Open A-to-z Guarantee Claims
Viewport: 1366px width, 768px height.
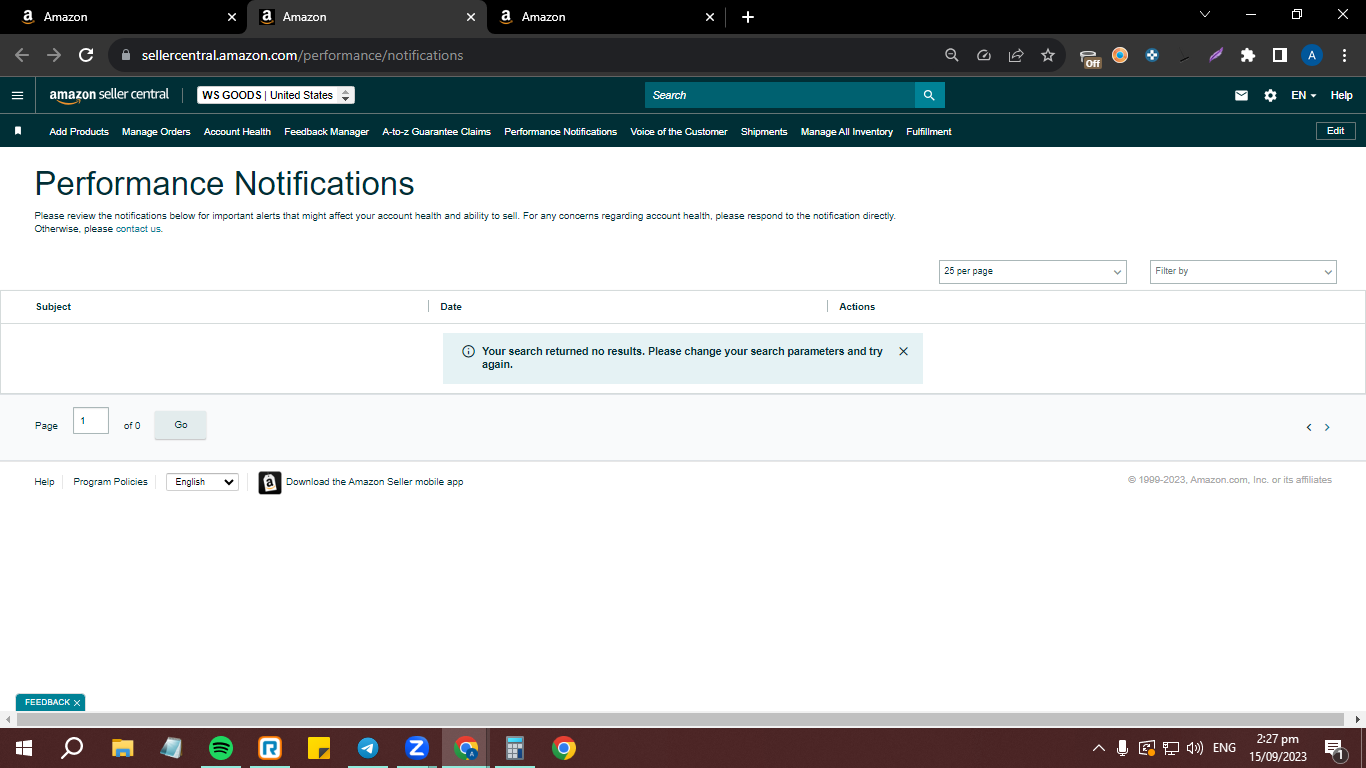tap(436, 132)
